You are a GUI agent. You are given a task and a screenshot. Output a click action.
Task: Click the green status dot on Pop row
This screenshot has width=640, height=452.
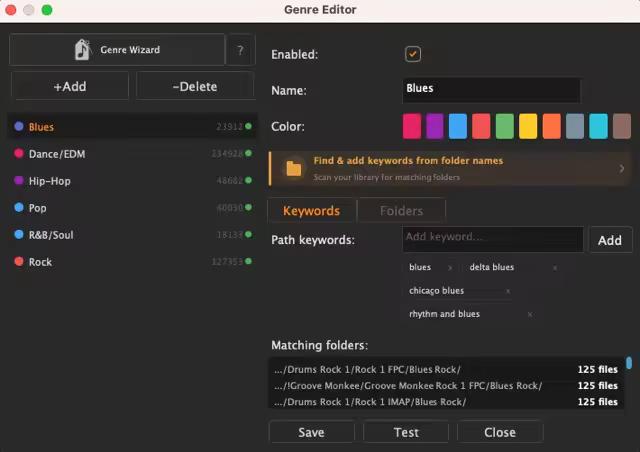click(248, 207)
